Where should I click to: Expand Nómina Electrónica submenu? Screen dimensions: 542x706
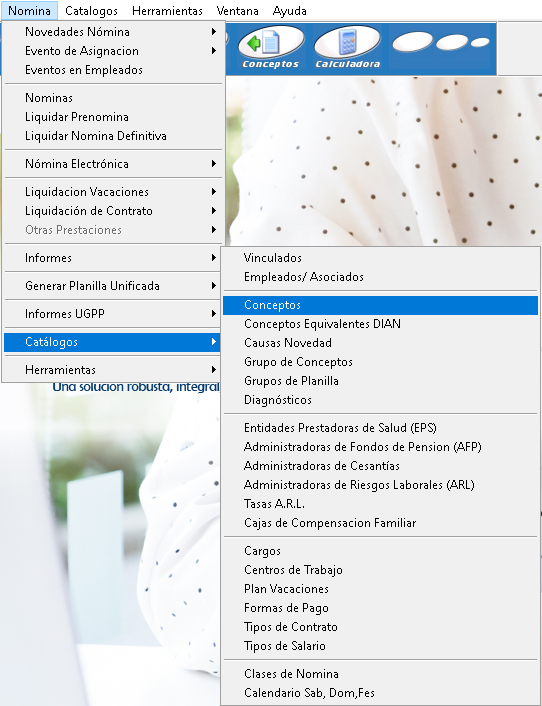click(112, 164)
